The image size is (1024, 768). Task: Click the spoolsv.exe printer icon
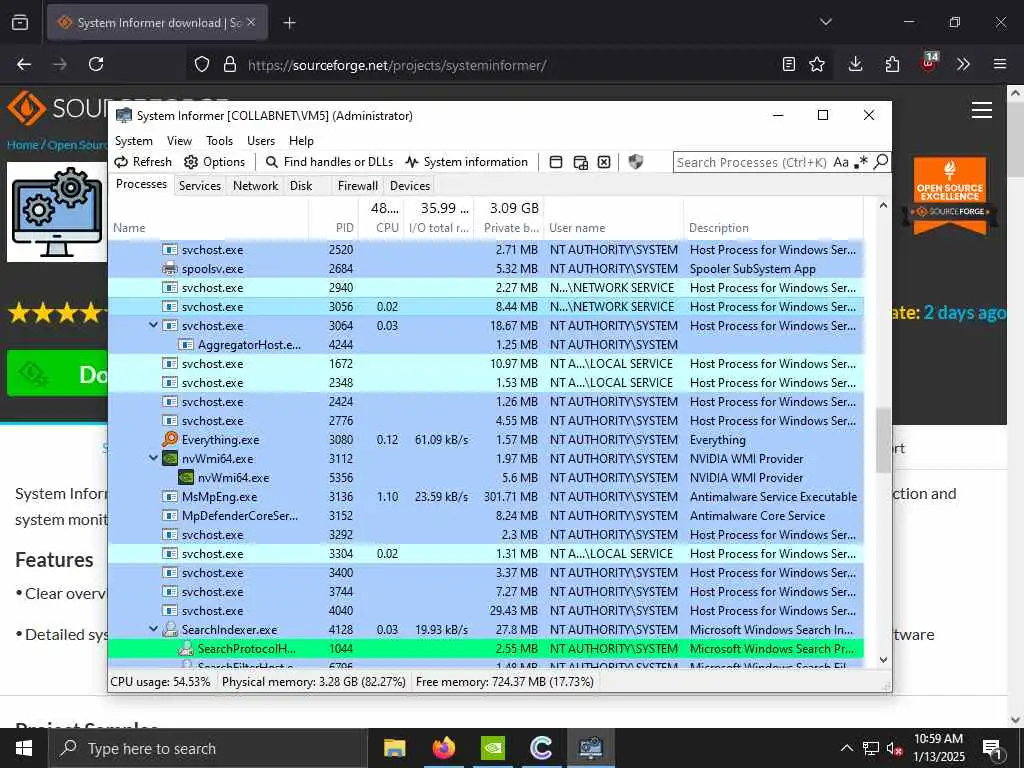pyautogui.click(x=170, y=268)
